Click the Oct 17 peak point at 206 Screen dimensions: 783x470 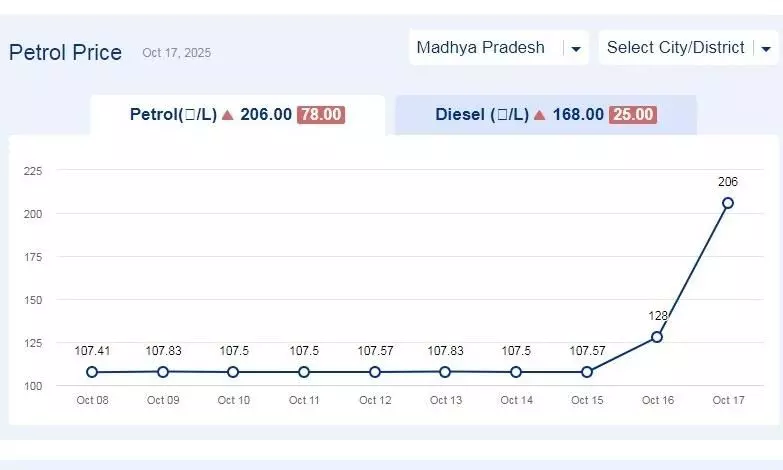[x=728, y=203]
